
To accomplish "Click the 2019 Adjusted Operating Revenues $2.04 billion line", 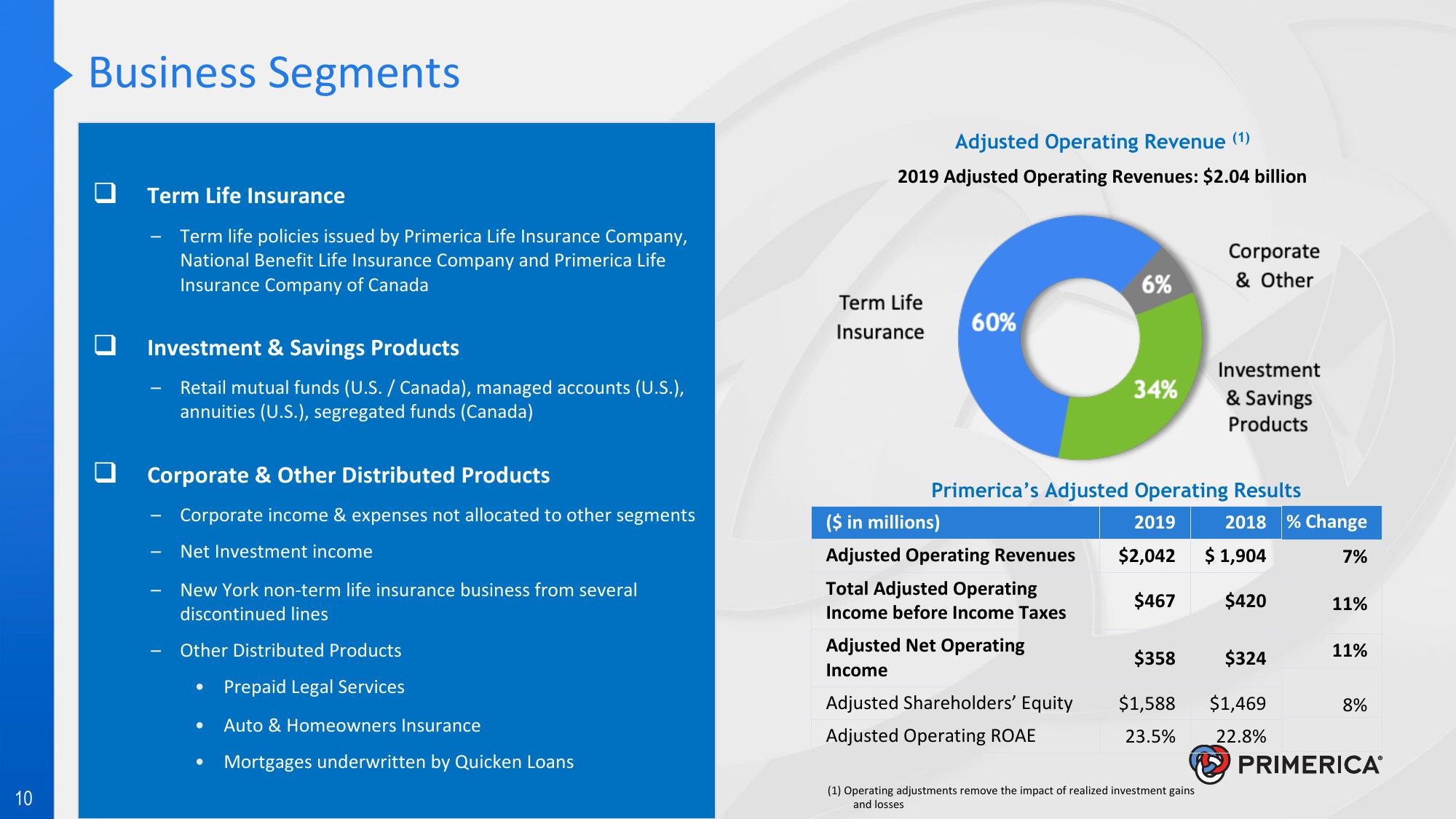I will (1102, 177).
